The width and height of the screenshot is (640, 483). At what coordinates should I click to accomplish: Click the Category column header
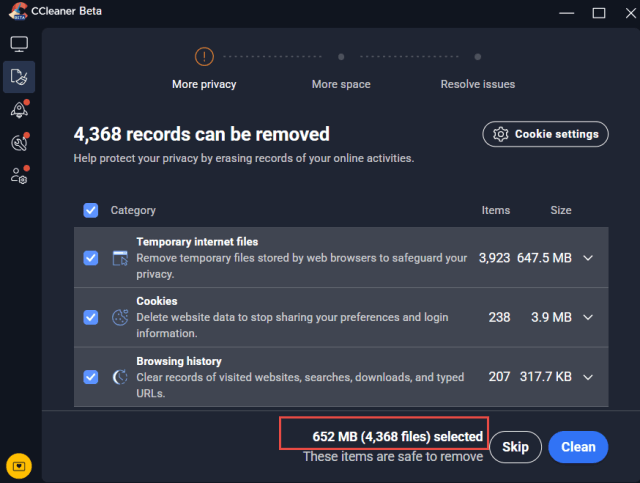click(x=133, y=210)
